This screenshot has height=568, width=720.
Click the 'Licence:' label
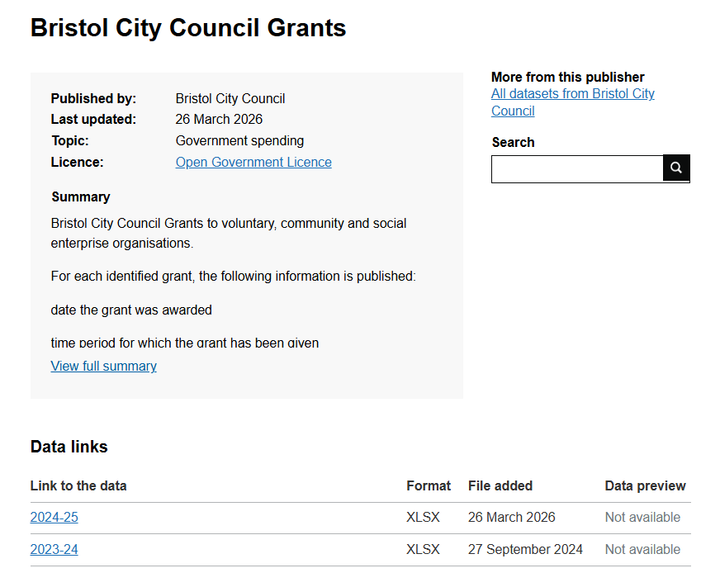(x=77, y=162)
